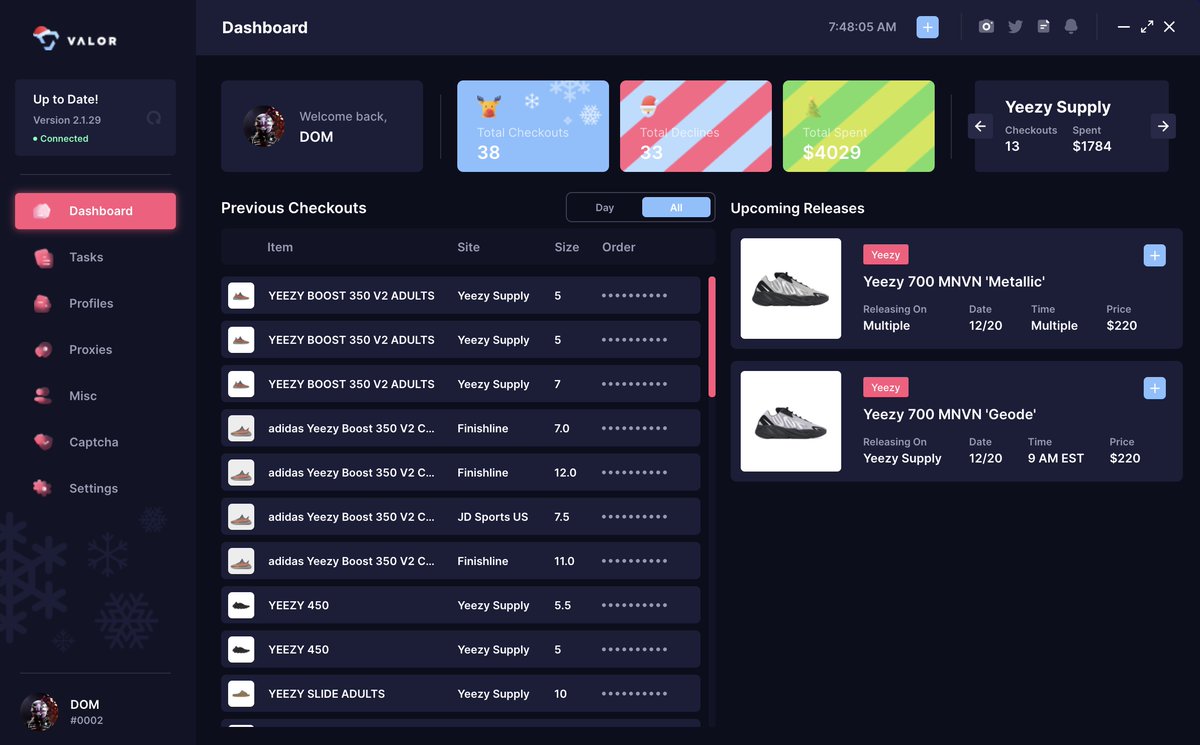The width and height of the screenshot is (1200, 745).
Task: Click the Dashboard sidebar icon
Action: point(42,211)
